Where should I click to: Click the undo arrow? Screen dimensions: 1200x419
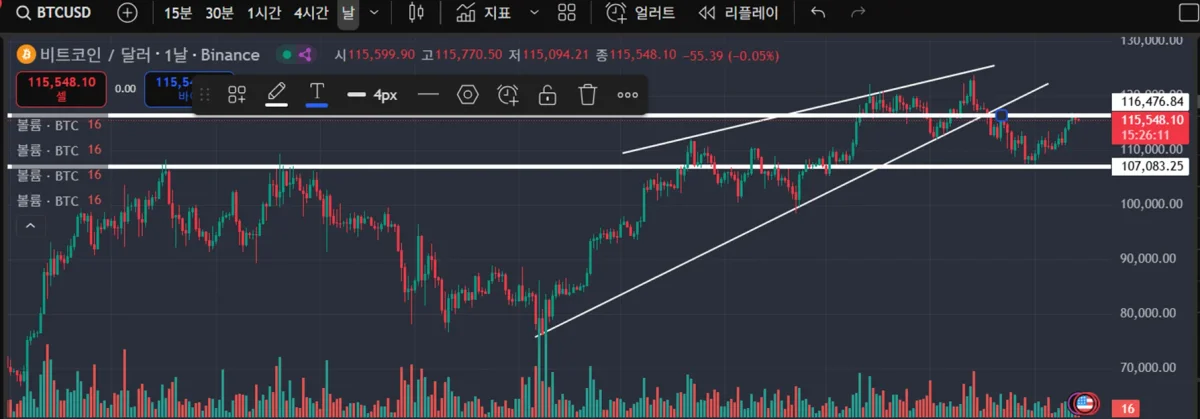coord(818,13)
